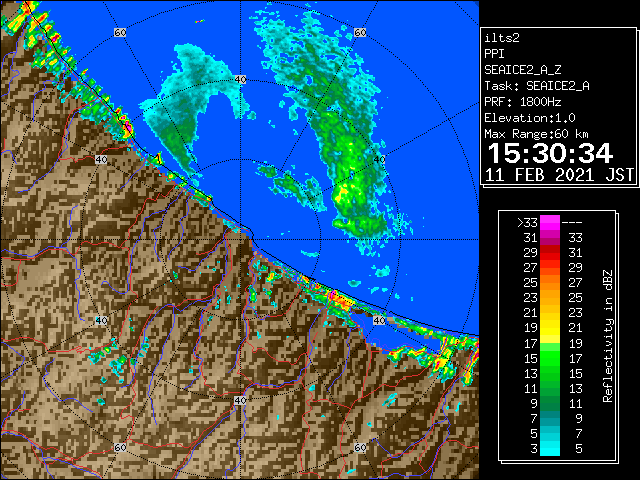Click the radar center where crosshair lines meet

point(240,240)
